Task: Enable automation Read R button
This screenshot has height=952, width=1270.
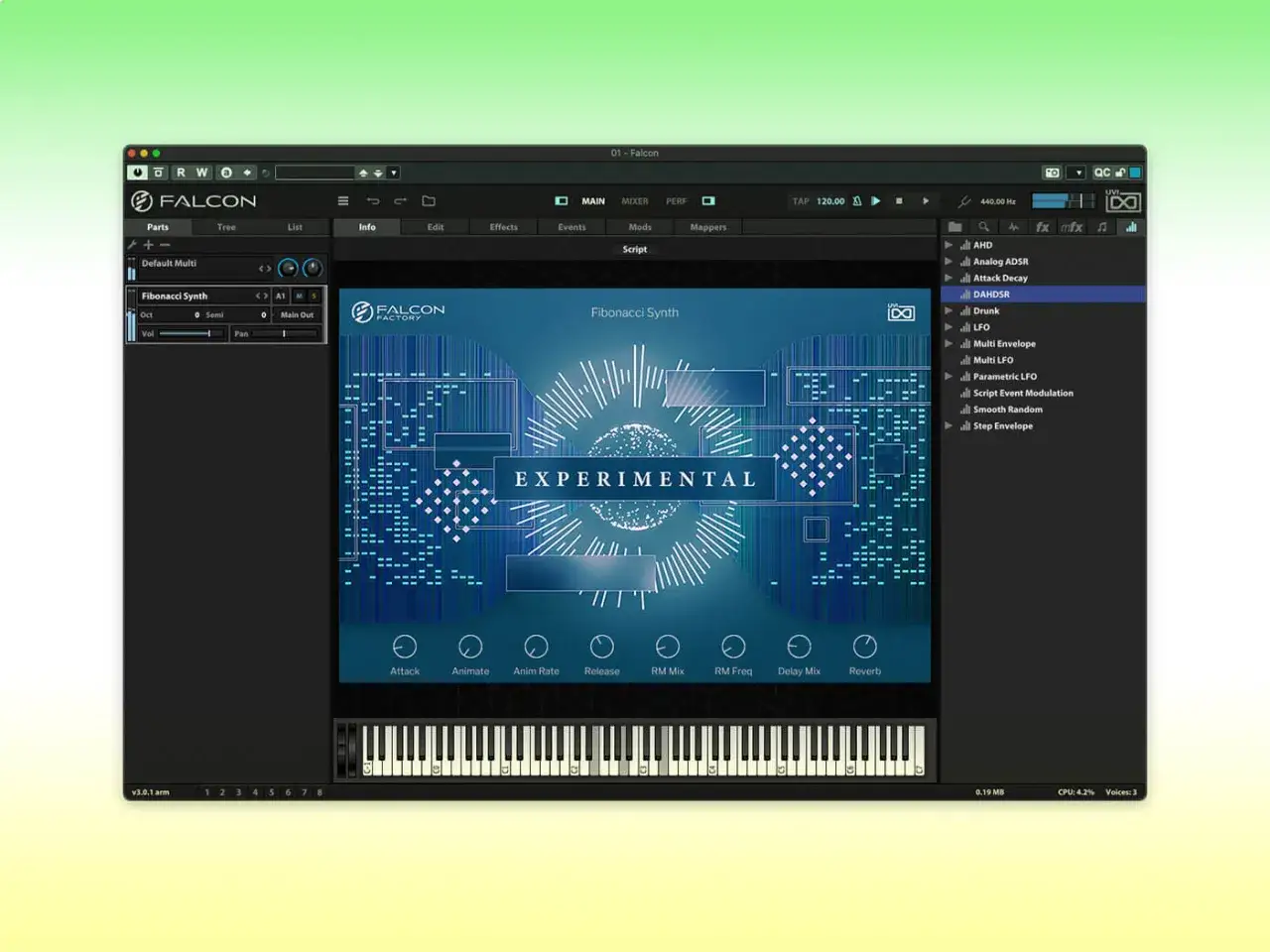Action: point(181,173)
